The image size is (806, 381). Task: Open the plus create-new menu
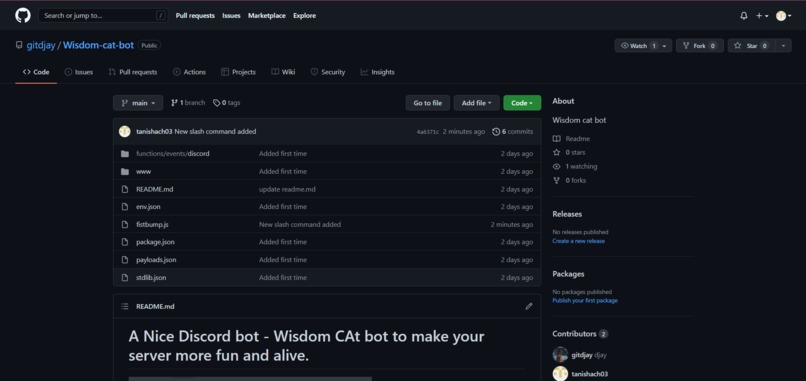click(762, 16)
